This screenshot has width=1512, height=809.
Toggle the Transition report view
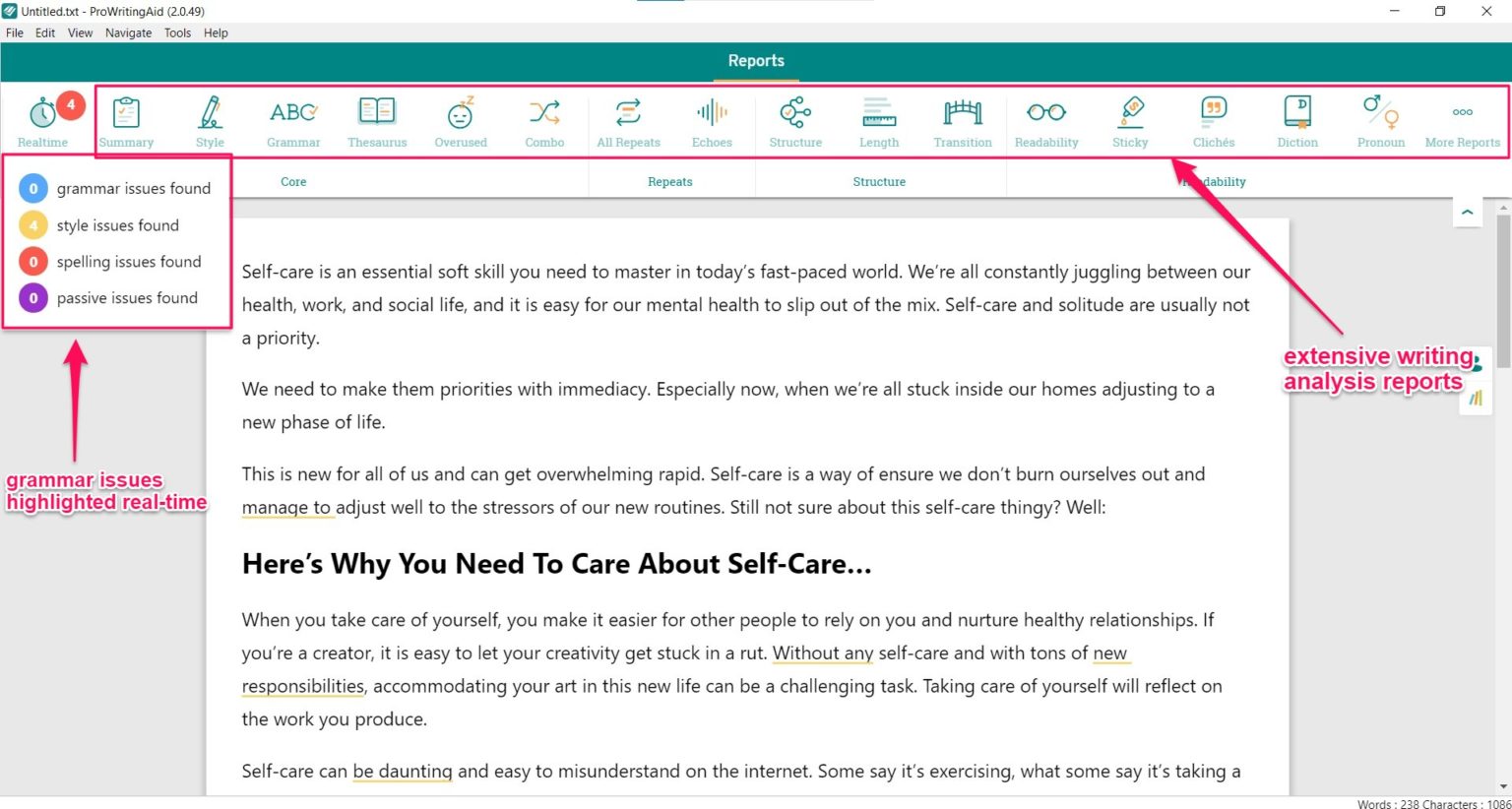click(962, 118)
